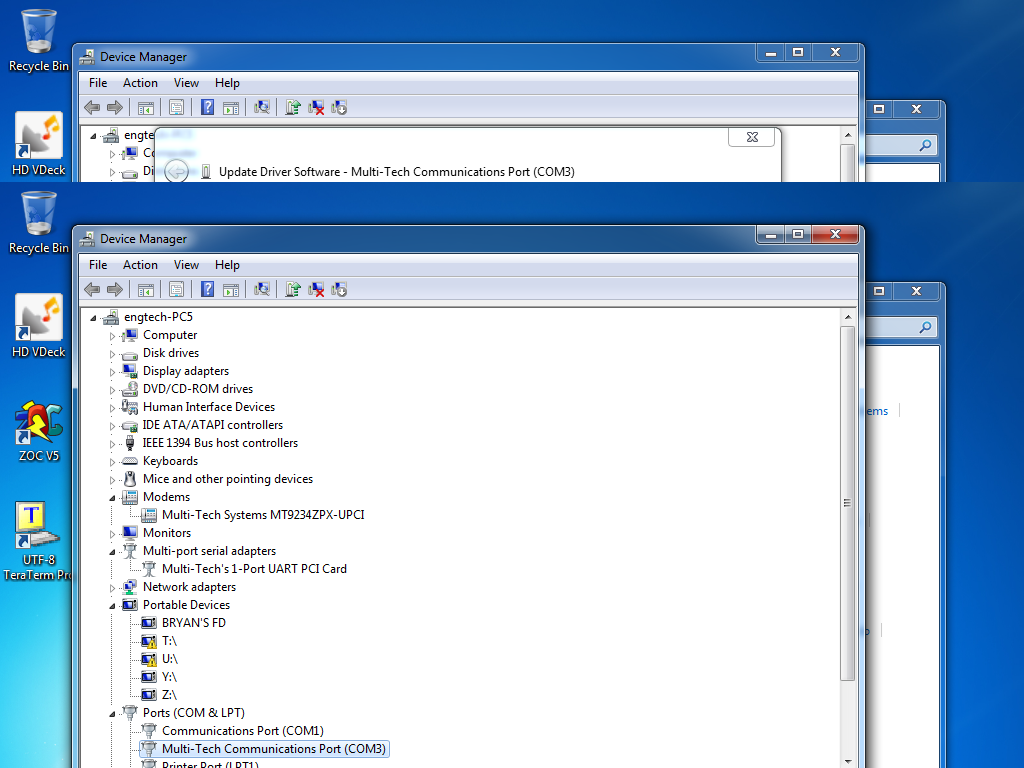Collapse the Ports (COM & LPT) node

pyautogui.click(x=112, y=714)
